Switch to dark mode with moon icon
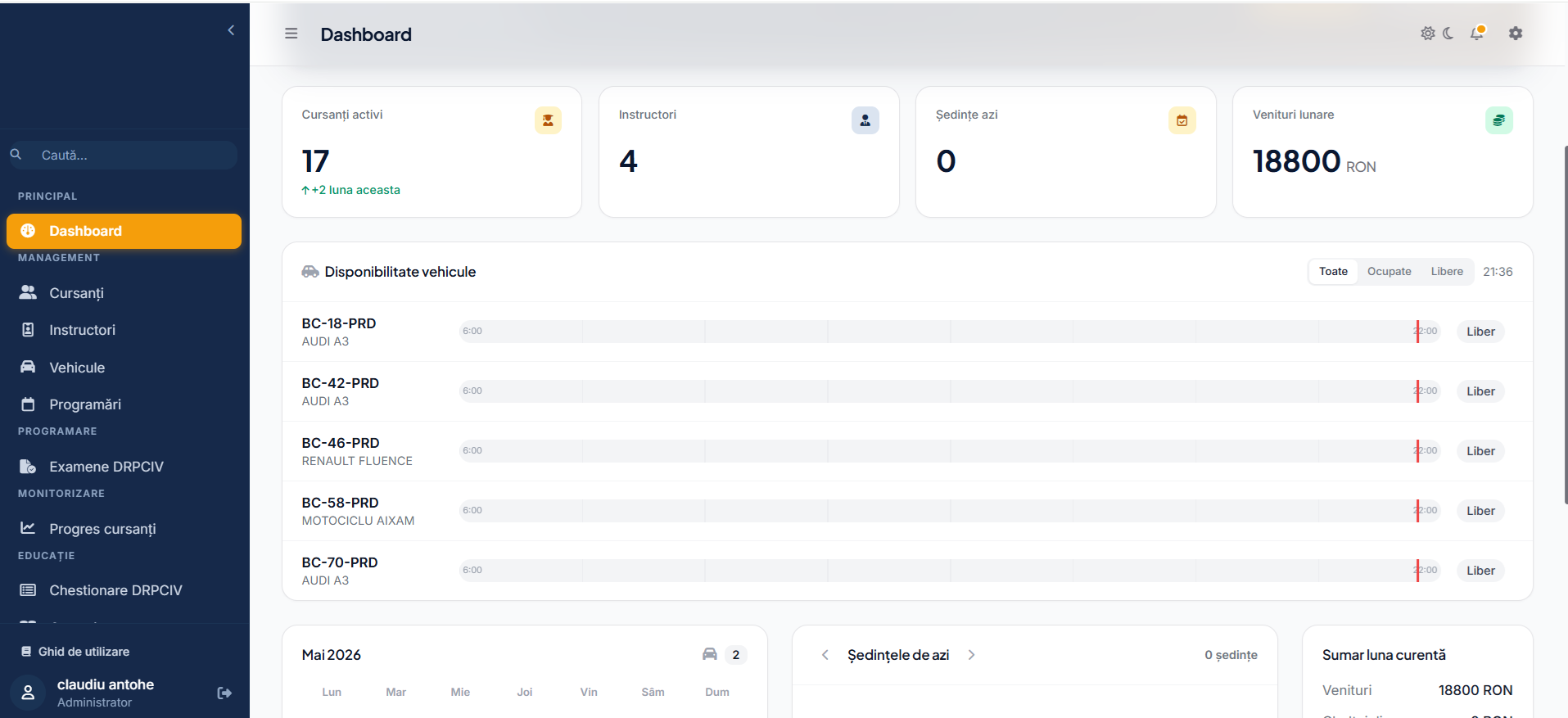 (1448, 34)
